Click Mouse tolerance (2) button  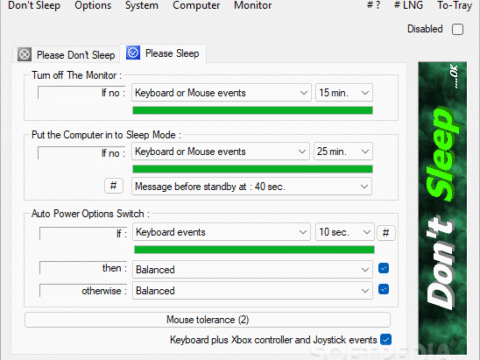point(207,320)
